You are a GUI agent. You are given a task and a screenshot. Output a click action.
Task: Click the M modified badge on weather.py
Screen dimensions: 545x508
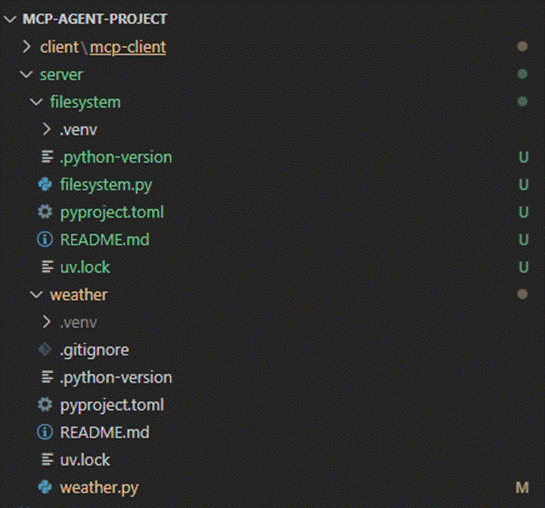(522, 487)
